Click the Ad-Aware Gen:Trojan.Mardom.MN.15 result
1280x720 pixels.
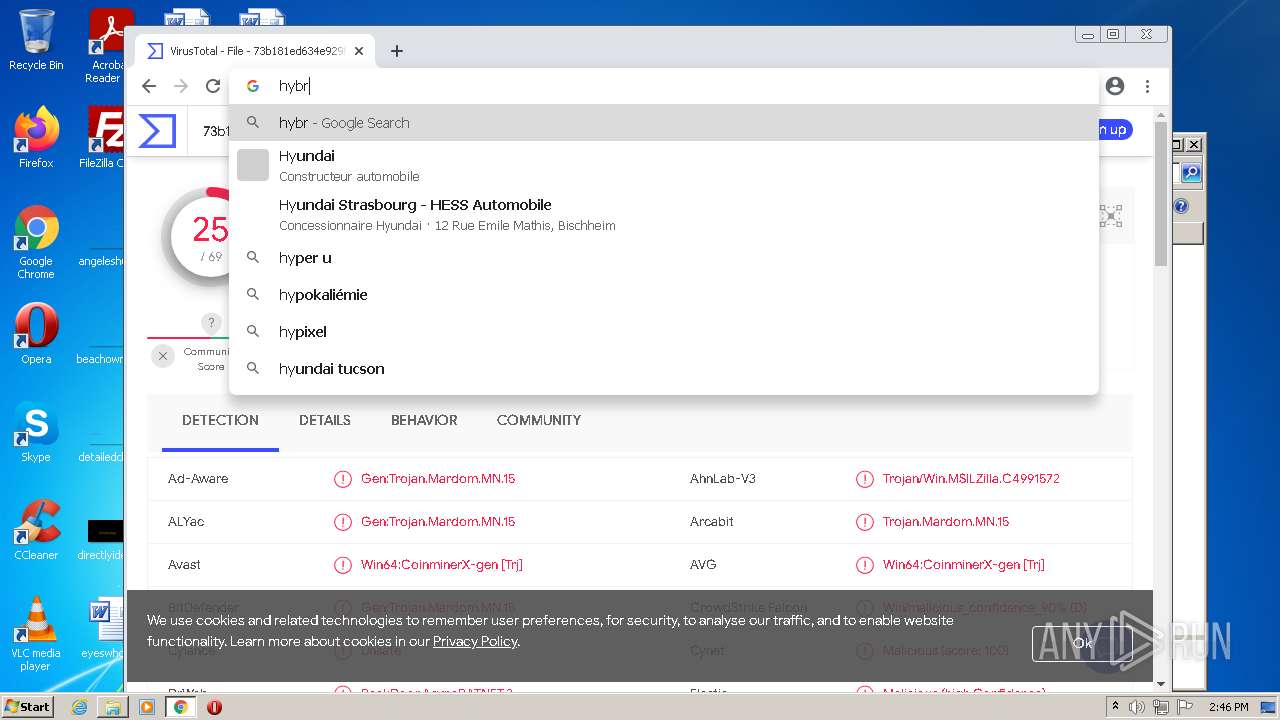pyautogui.click(x=438, y=479)
